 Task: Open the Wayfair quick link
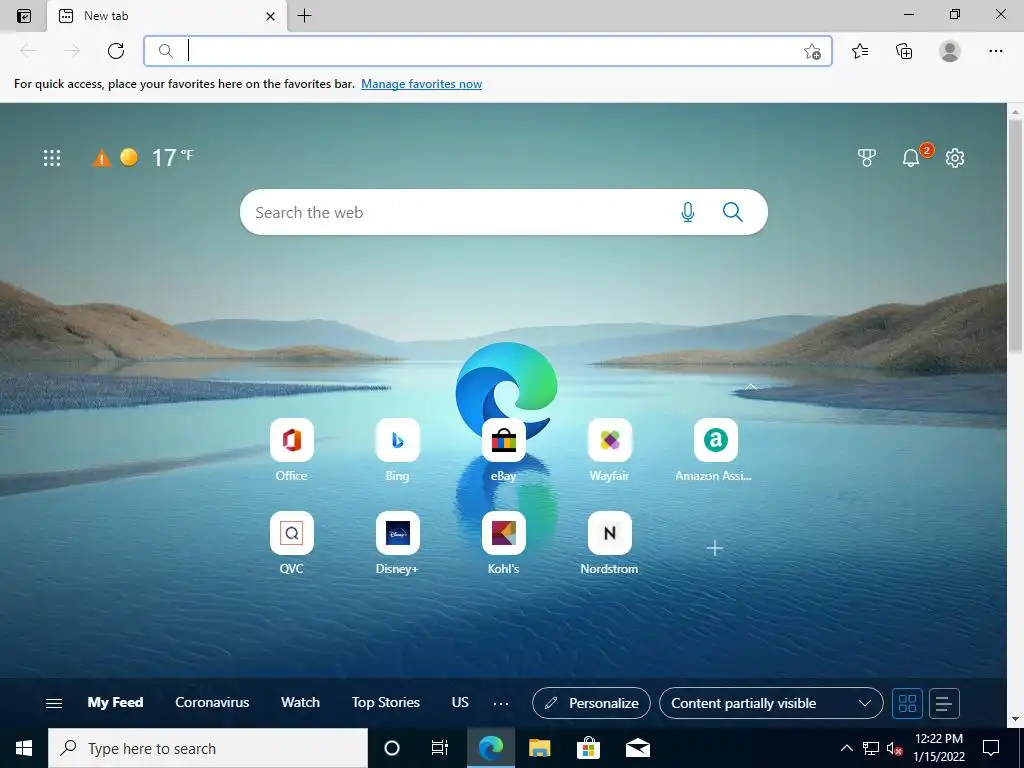[x=609, y=450]
